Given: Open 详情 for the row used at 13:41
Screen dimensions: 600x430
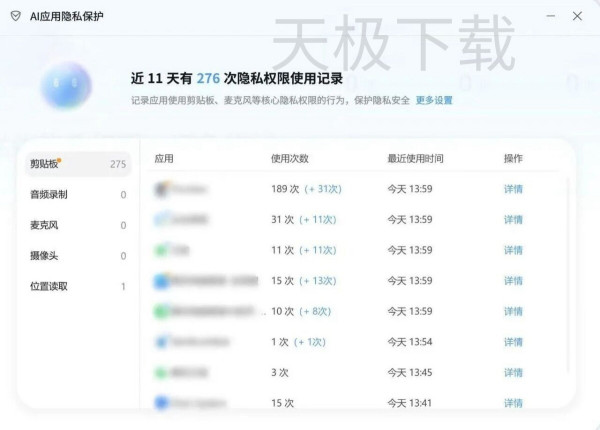Looking at the screenshot, I should tap(513, 403).
